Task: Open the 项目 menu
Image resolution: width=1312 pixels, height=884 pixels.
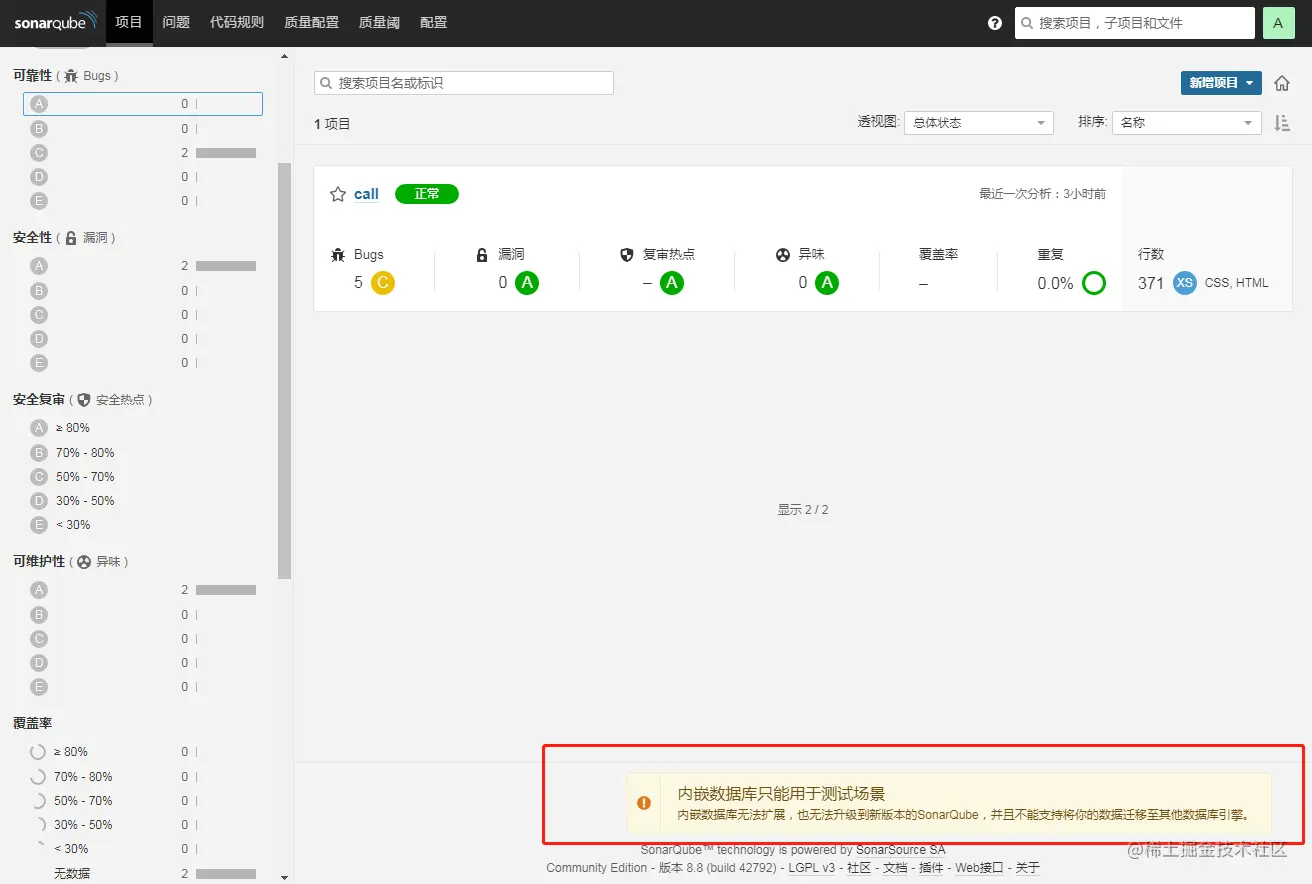Action: (129, 22)
